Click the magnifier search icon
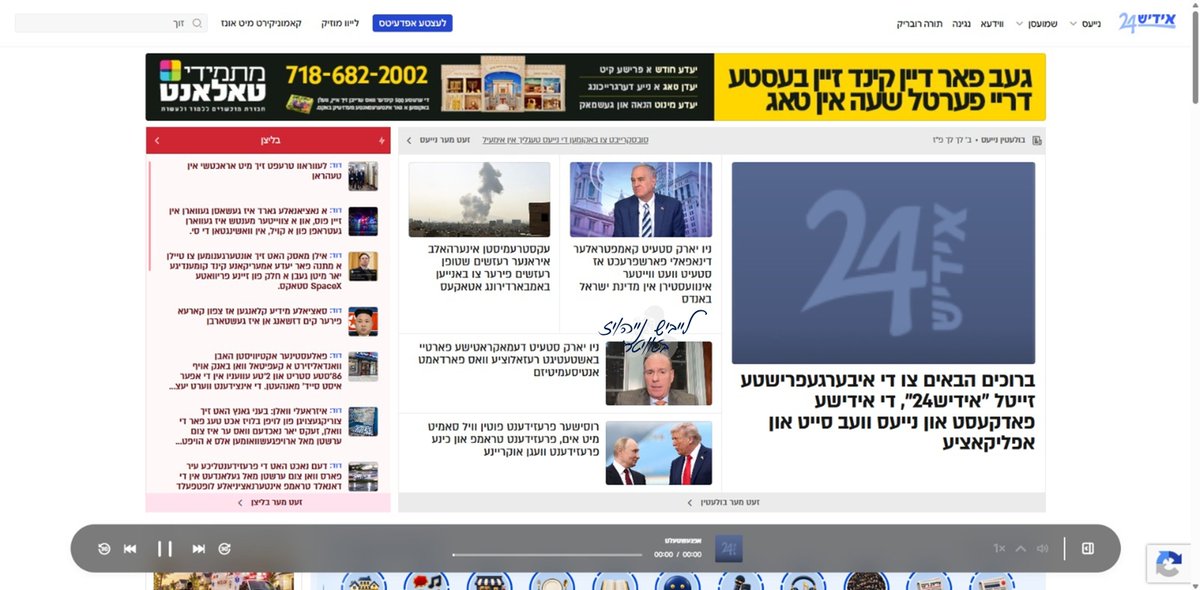Viewport: 1200px width, 590px height. coord(197,23)
